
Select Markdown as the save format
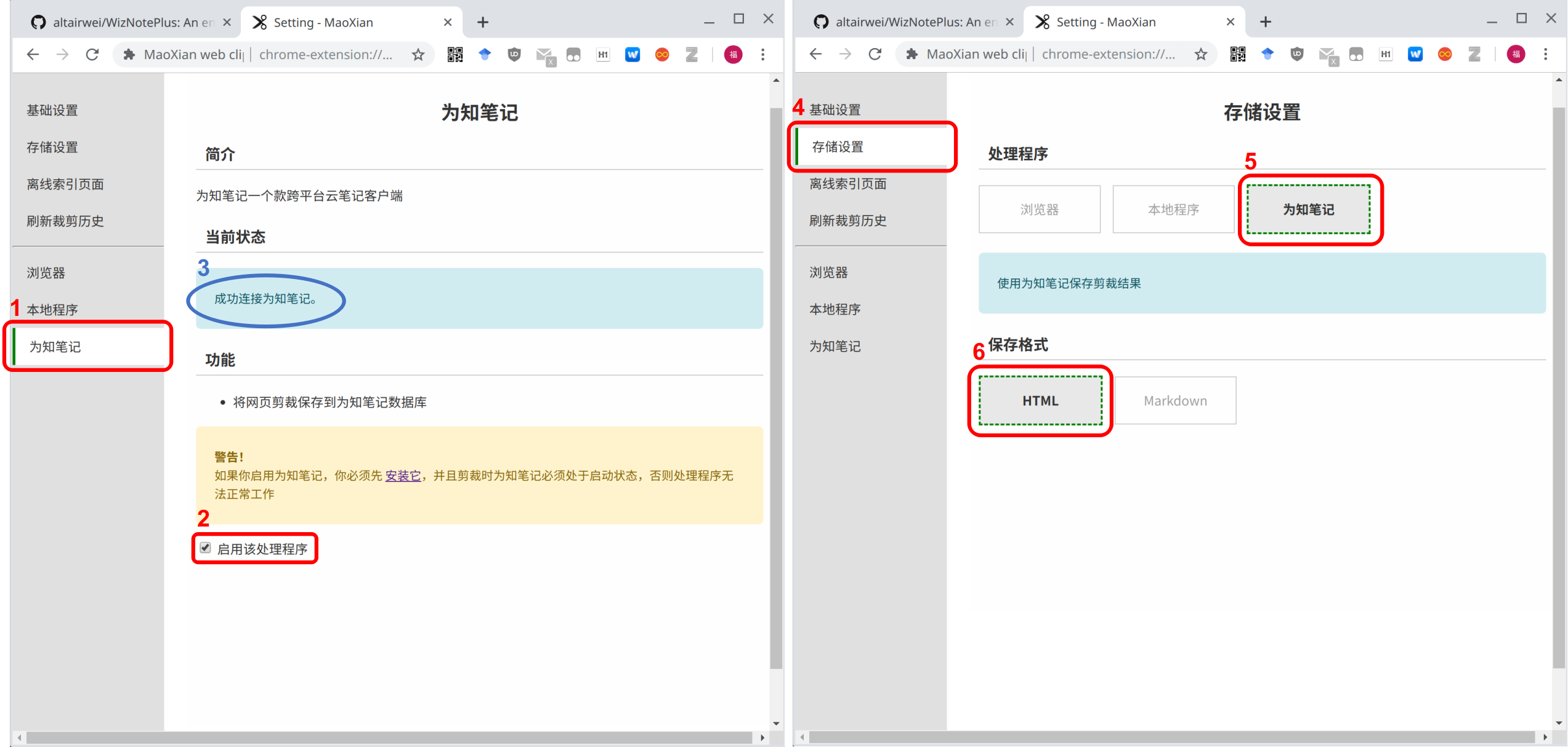pyautogui.click(x=1175, y=401)
